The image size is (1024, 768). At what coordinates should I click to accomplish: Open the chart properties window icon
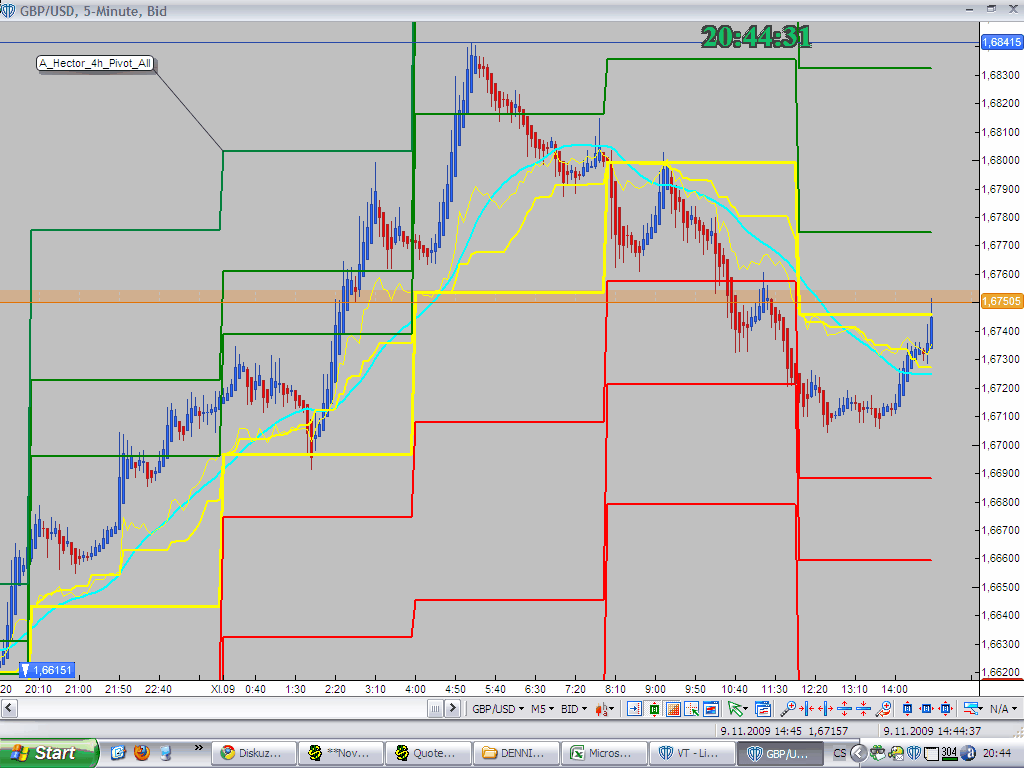pos(763,709)
